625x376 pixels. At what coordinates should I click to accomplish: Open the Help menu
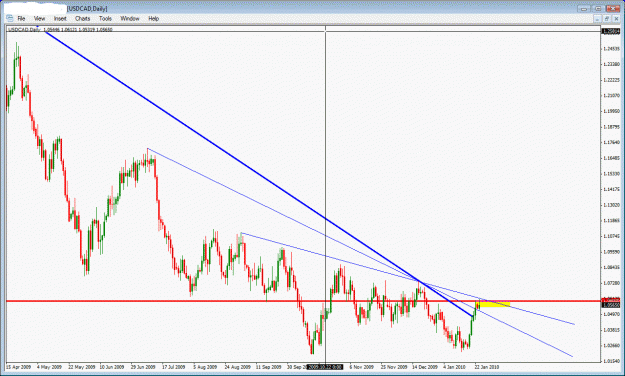coord(153,18)
